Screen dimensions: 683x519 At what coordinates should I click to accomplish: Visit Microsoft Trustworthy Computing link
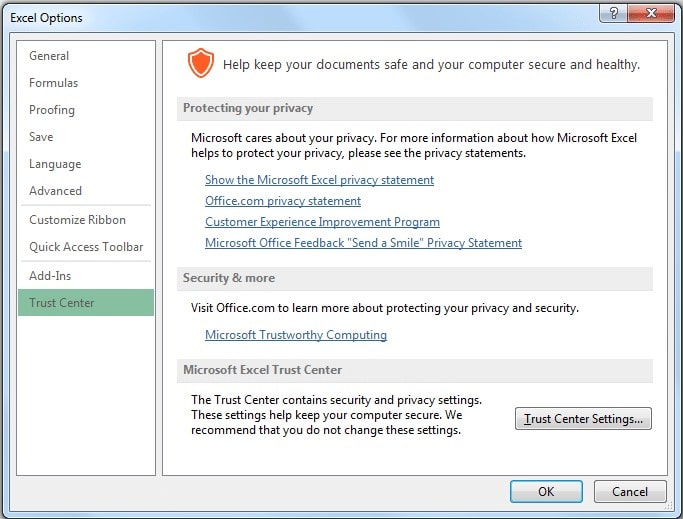[x=296, y=335]
